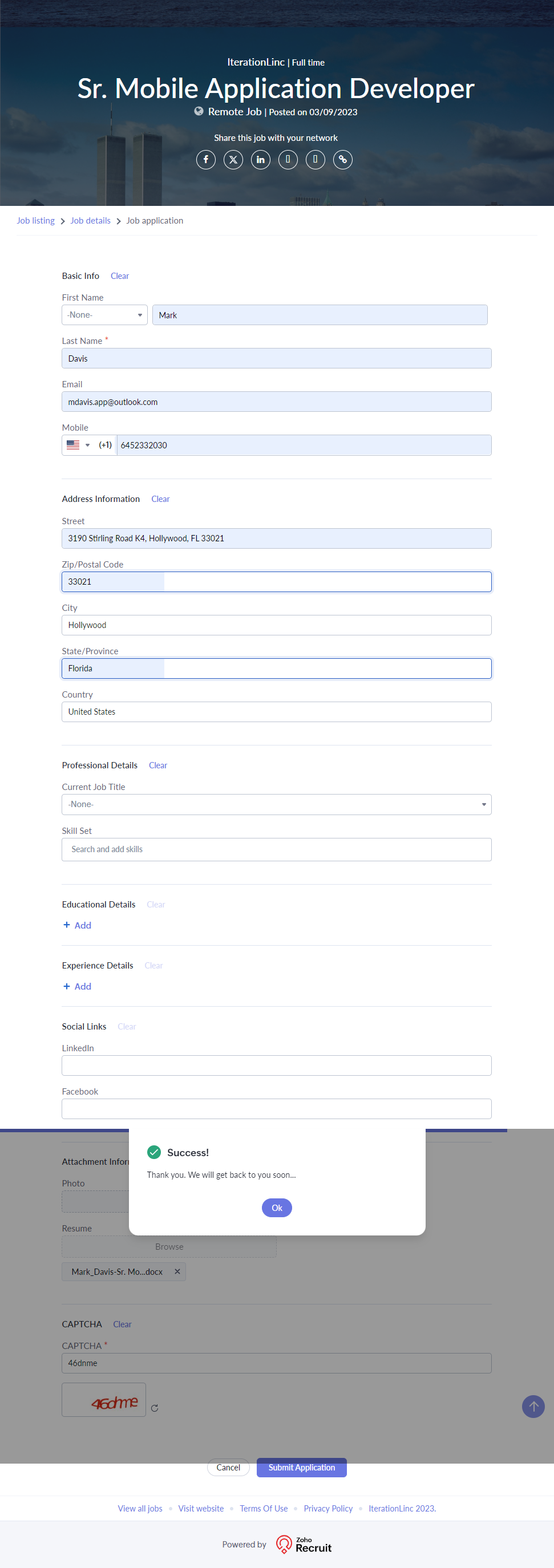Viewport: 554px width, 1568px height.
Task: Clear the Basic Info section
Action: click(x=119, y=275)
